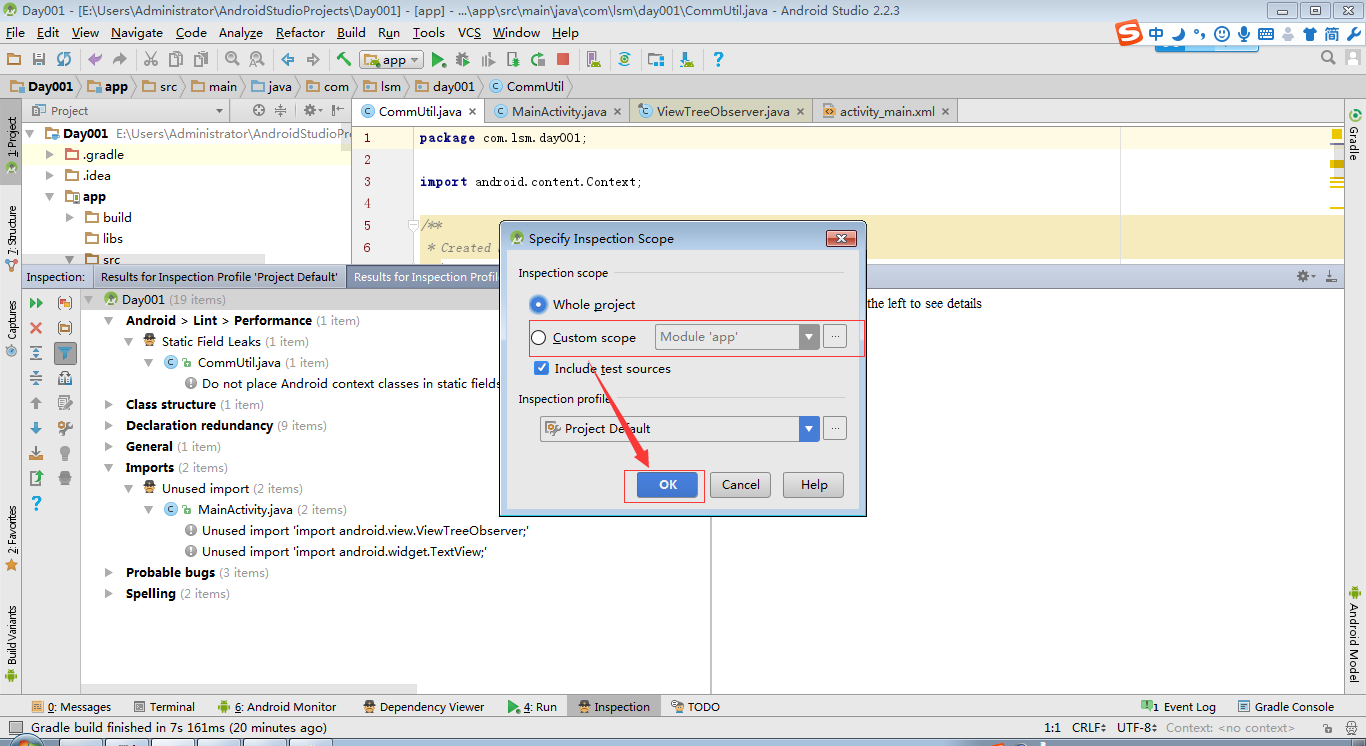Expand the Declaration redundancy node

point(109,426)
